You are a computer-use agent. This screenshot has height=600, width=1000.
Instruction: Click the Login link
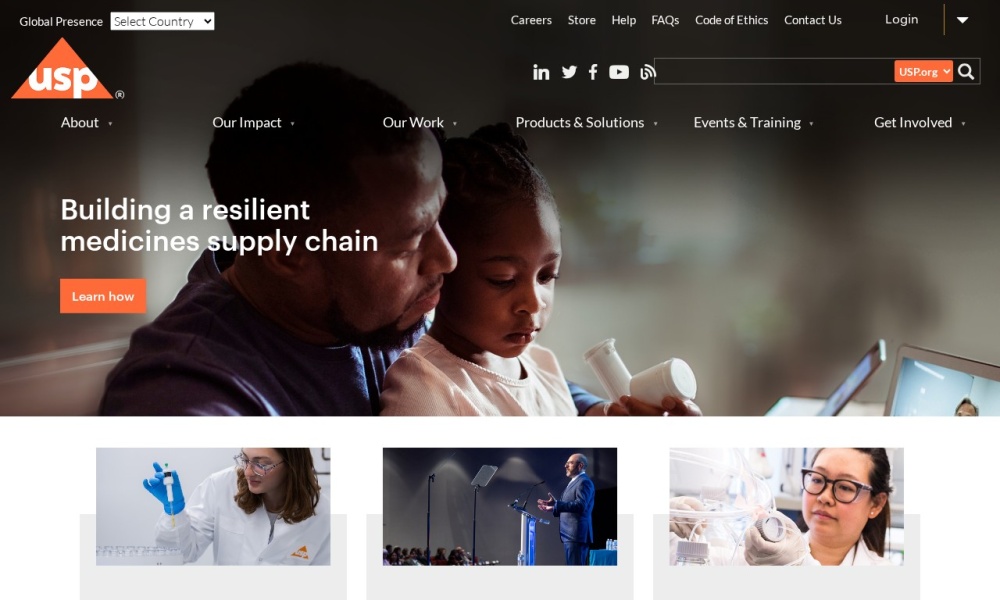point(901,19)
